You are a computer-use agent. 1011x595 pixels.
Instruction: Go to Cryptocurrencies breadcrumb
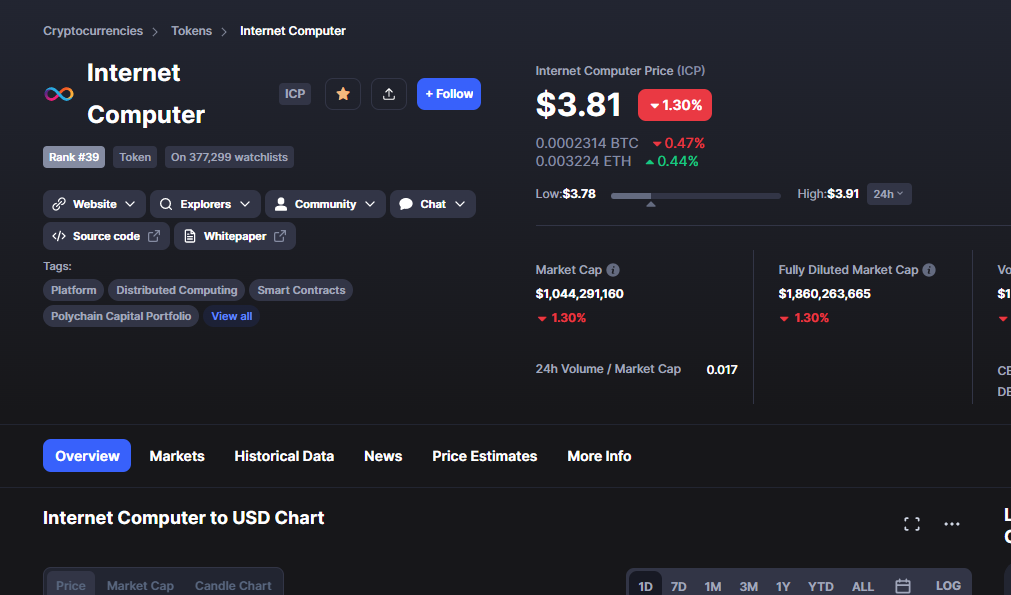pos(93,31)
